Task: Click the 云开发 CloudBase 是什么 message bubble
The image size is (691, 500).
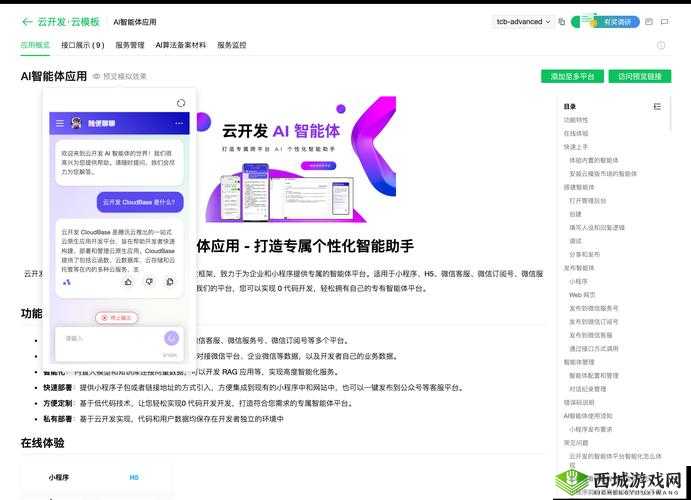Action: coord(140,202)
